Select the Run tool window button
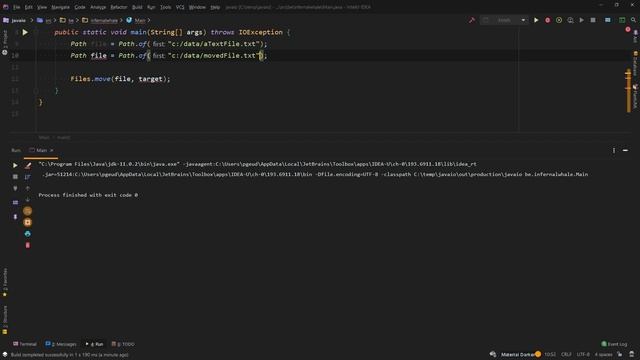This screenshot has width=640, height=360. (94, 344)
